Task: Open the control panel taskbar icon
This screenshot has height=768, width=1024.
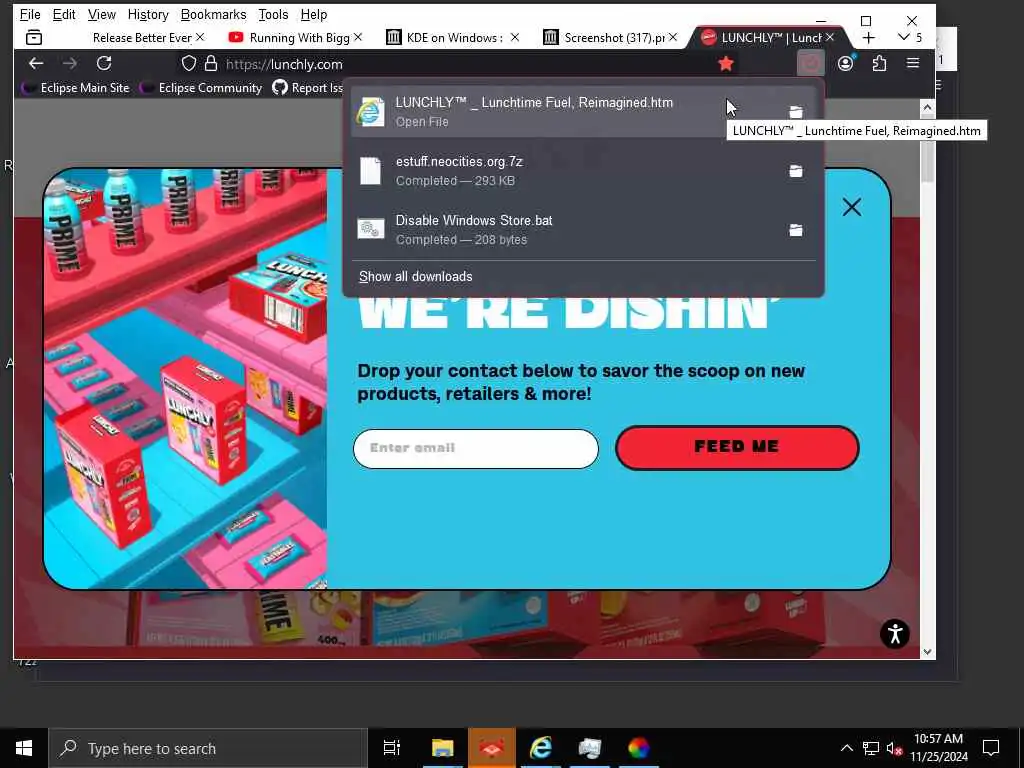Action: (x=590, y=748)
